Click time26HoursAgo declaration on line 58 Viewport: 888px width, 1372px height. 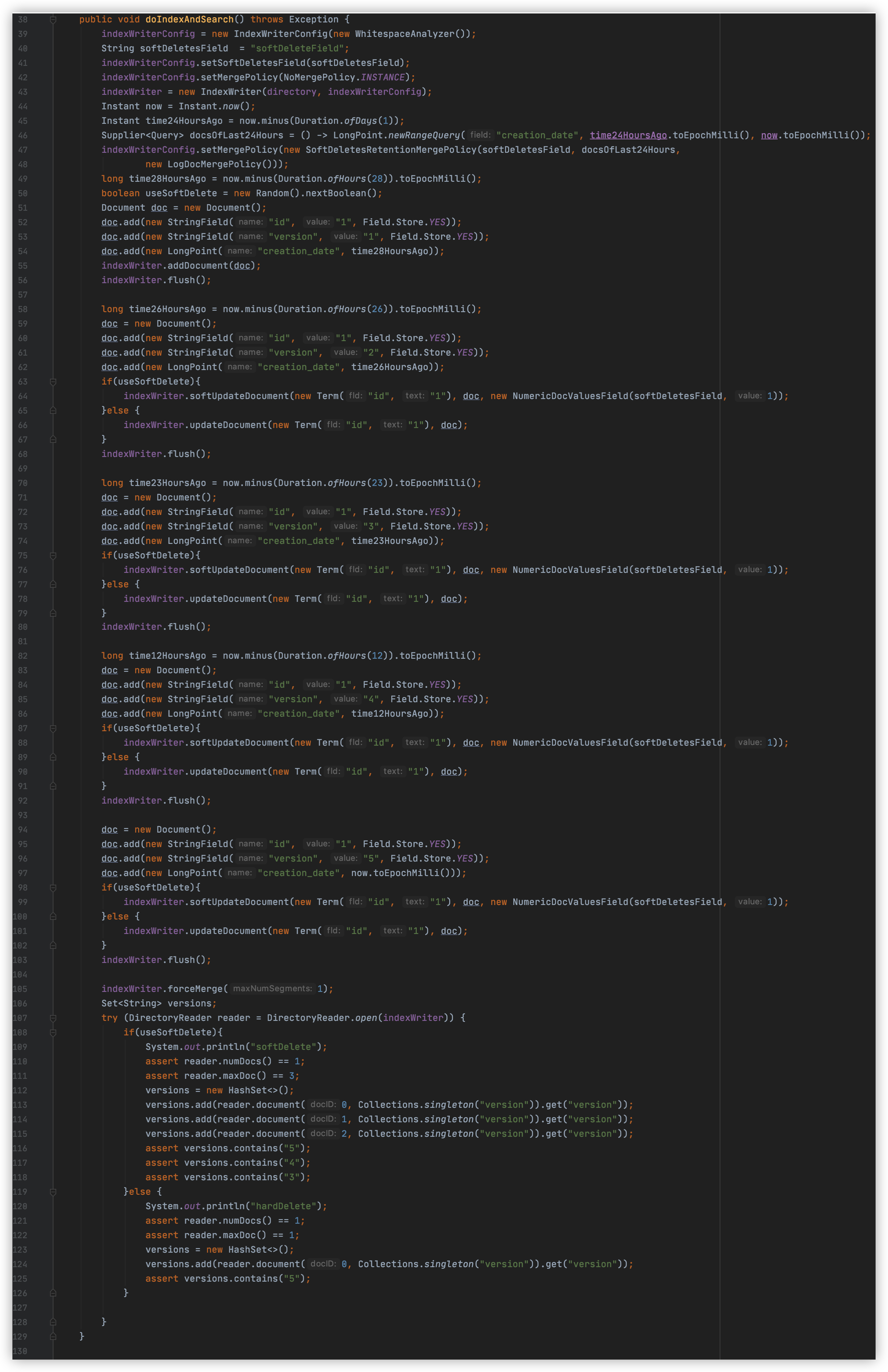167,309
